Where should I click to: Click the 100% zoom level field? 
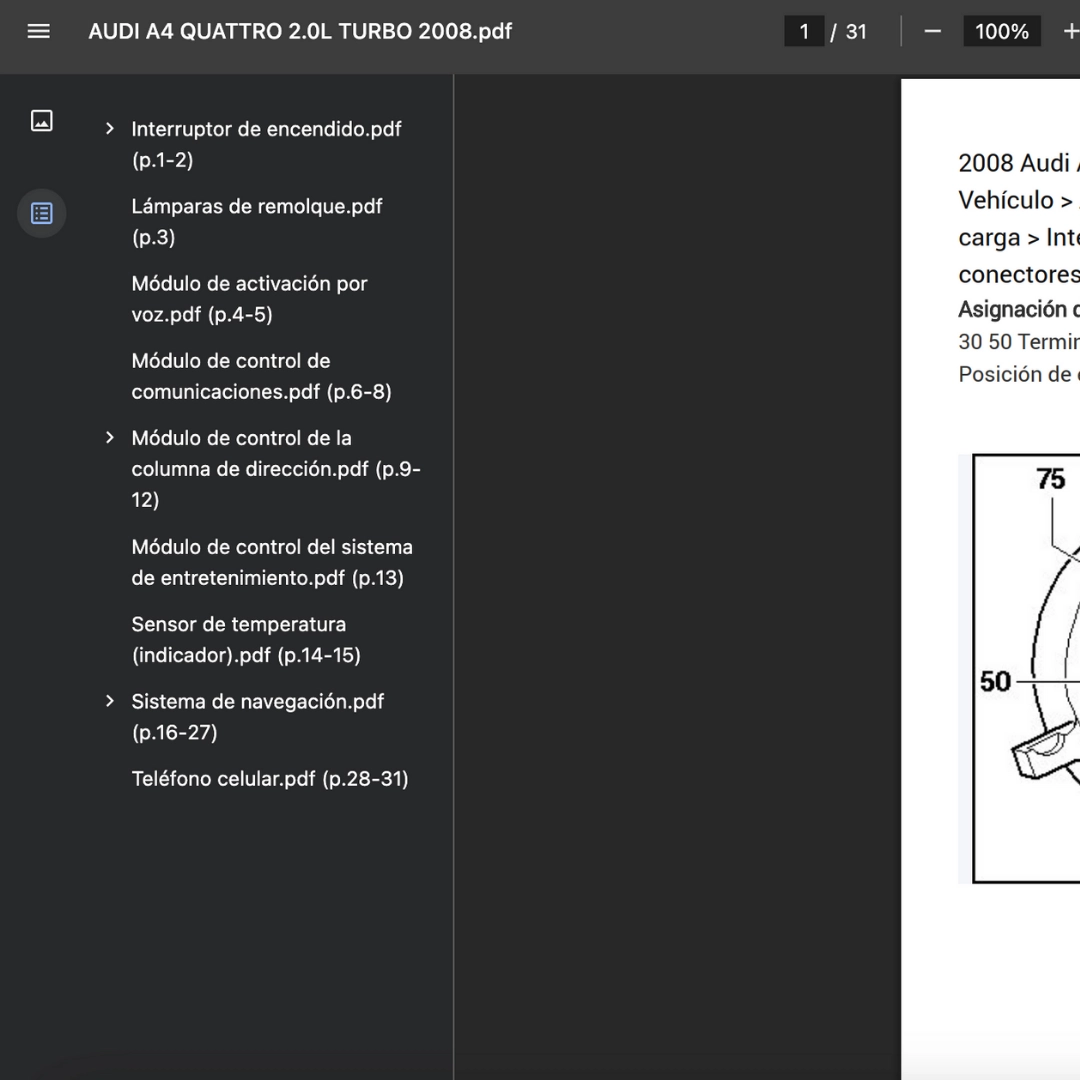(x=1001, y=31)
